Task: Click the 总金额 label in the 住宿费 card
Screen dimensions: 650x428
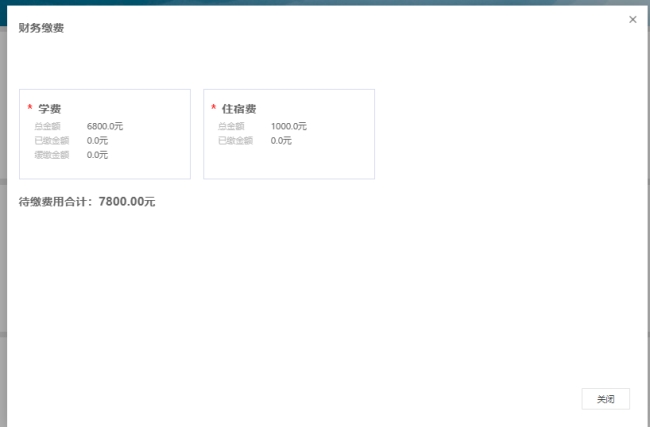Action: pyautogui.click(x=231, y=127)
